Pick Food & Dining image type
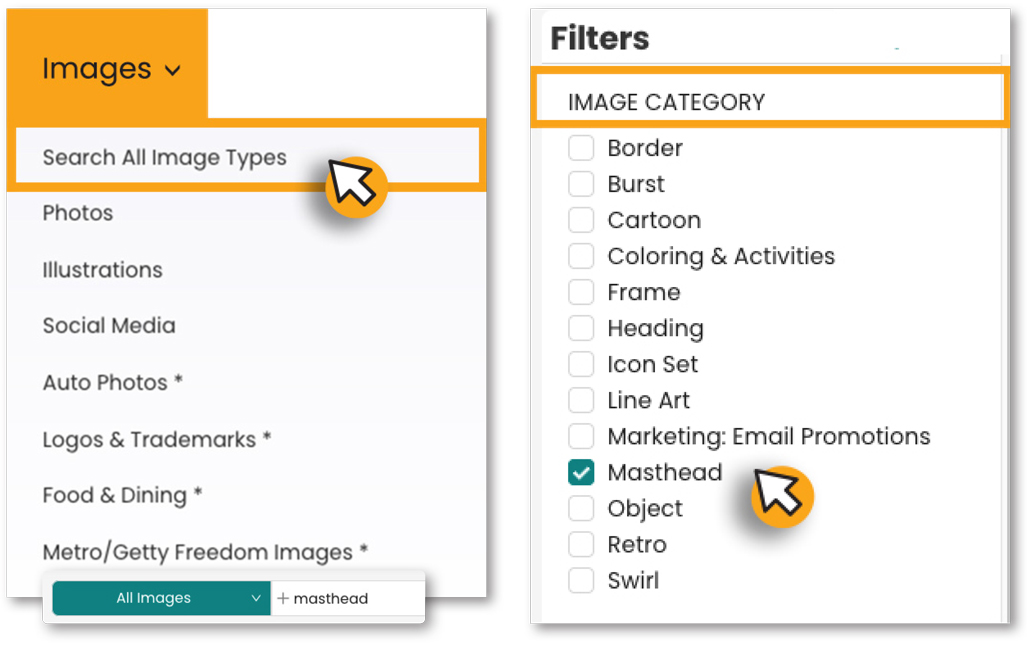The image size is (1030, 645). 122,495
